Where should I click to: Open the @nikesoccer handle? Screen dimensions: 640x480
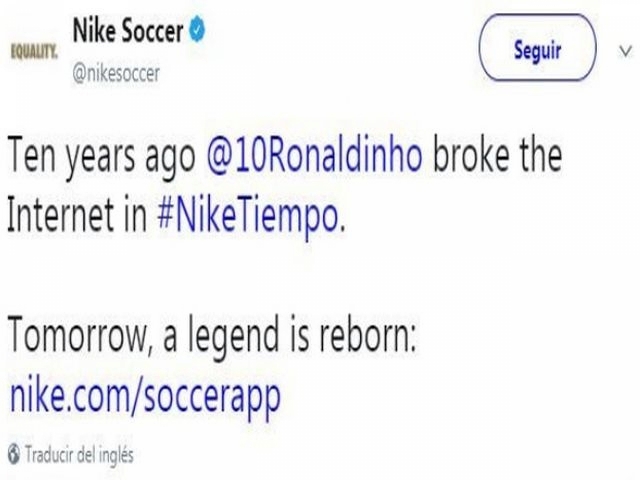(116, 73)
